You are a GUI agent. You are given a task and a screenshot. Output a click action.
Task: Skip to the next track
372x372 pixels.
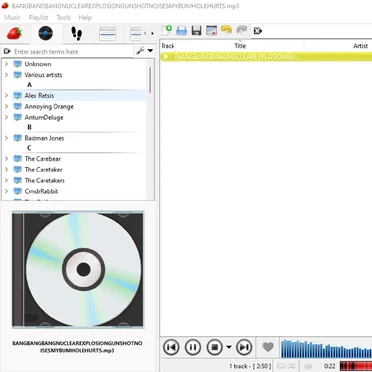coord(244,347)
